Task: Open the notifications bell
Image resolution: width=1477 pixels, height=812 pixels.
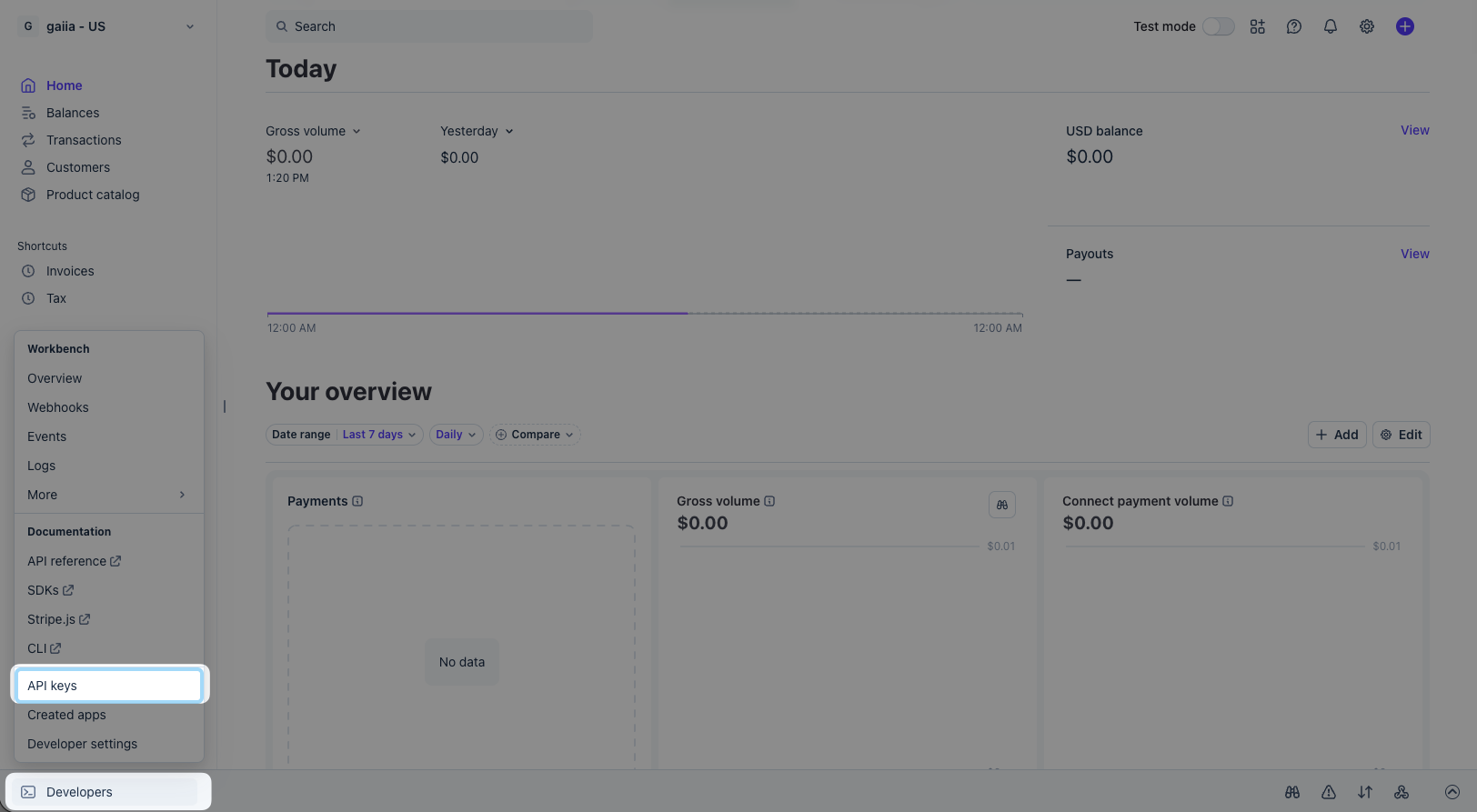Action: tap(1331, 26)
